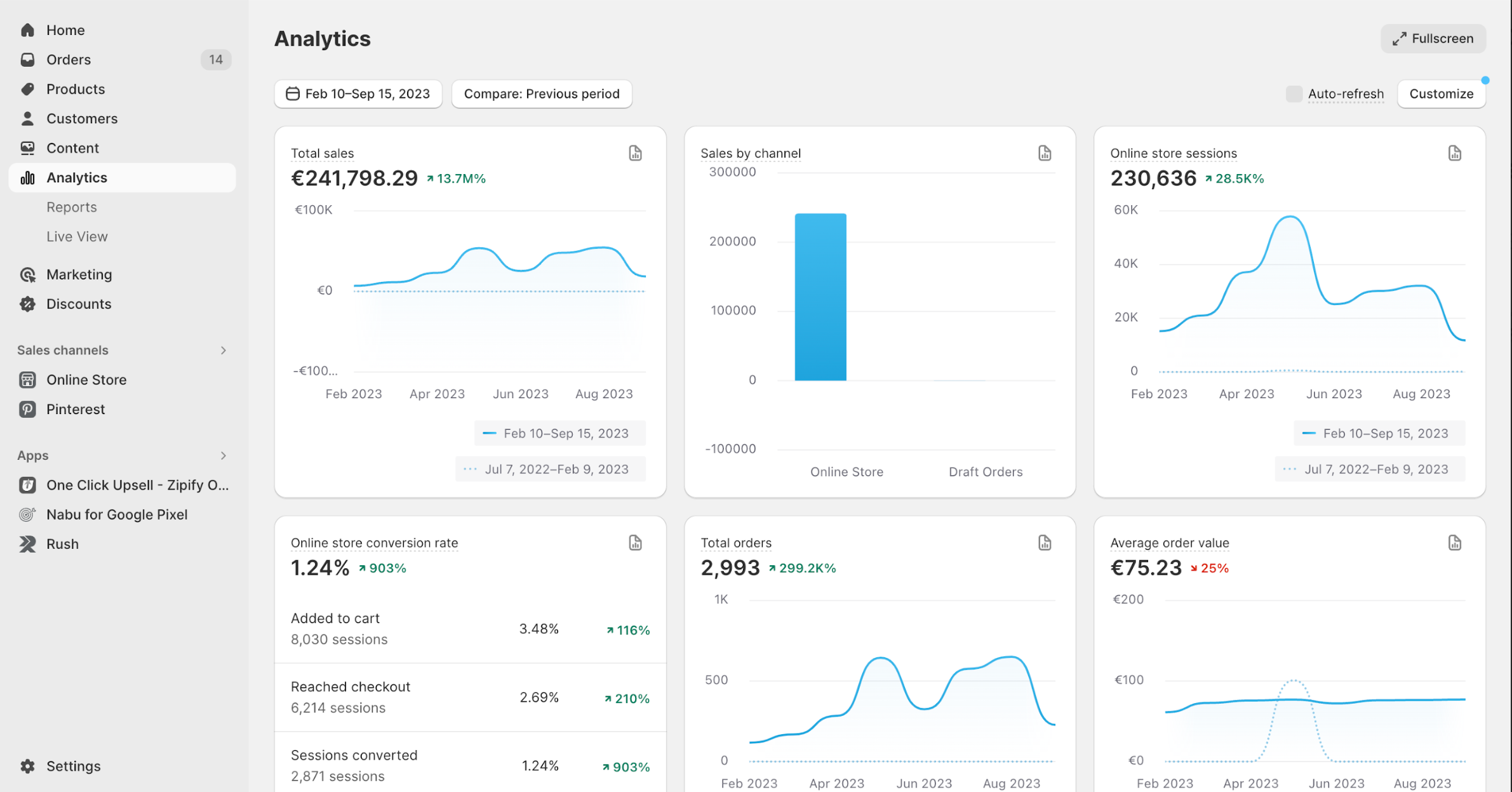Expand the Sales channels section chevron

224,351
